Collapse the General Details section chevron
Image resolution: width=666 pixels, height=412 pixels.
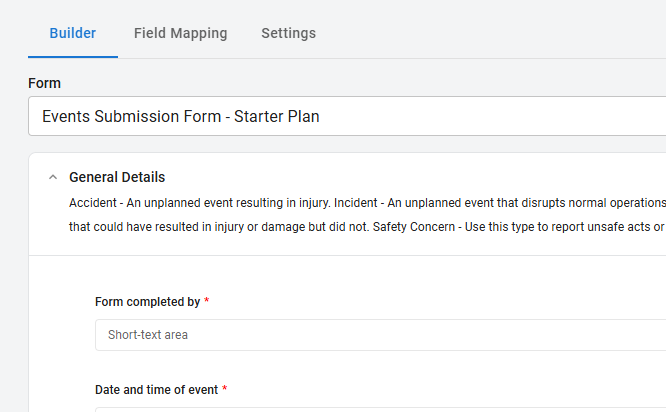pyautogui.click(x=52, y=177)
